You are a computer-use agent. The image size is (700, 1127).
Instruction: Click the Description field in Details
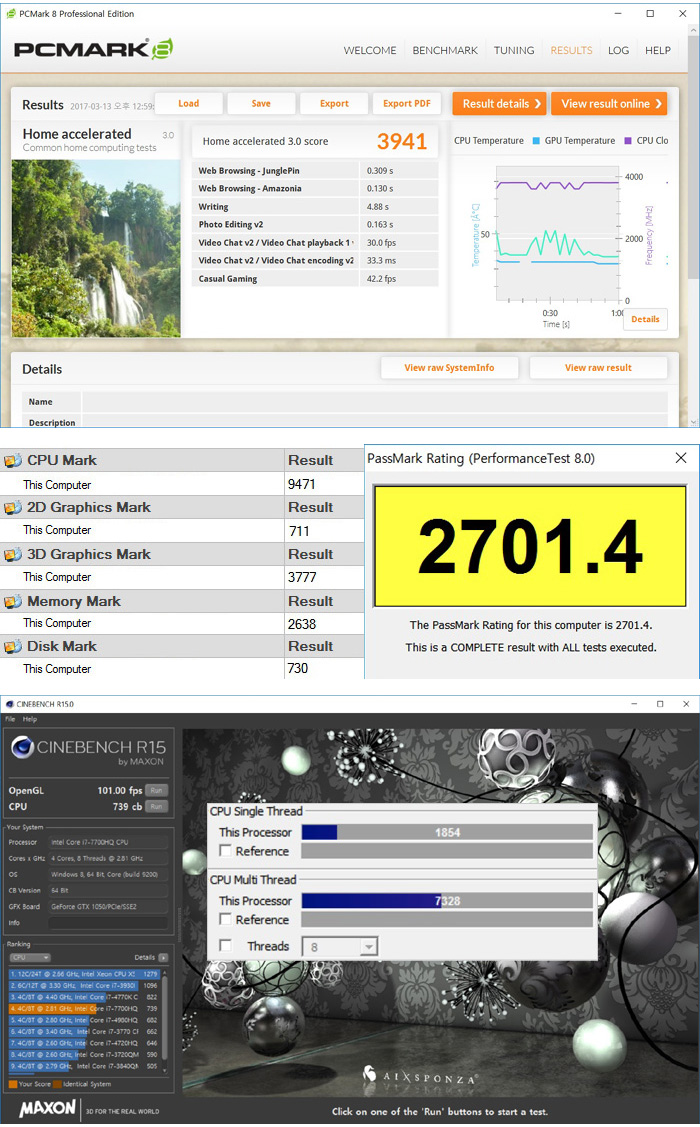[x=374, y=422]
